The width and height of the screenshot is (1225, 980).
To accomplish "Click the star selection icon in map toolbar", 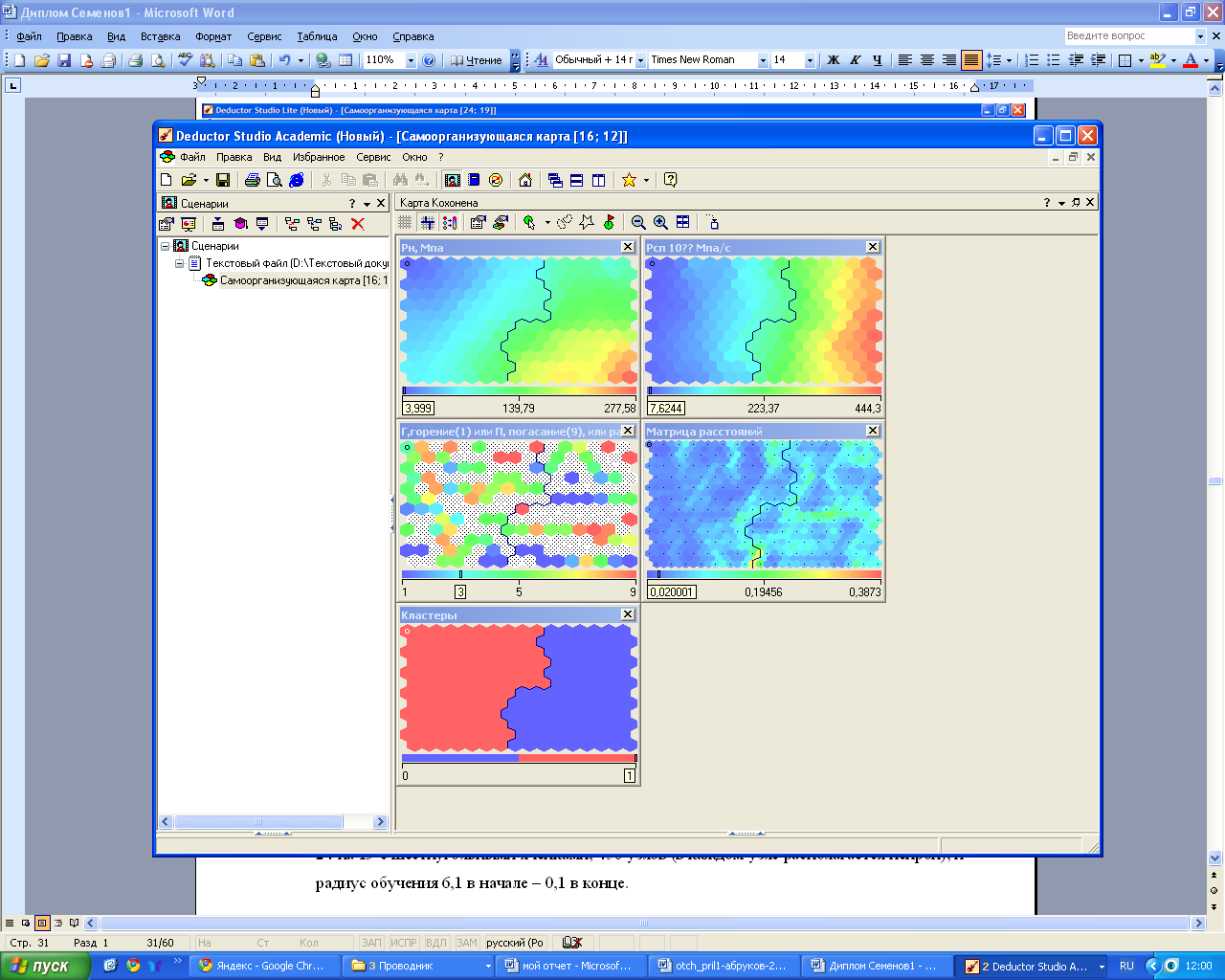I will tap(587, 222).
